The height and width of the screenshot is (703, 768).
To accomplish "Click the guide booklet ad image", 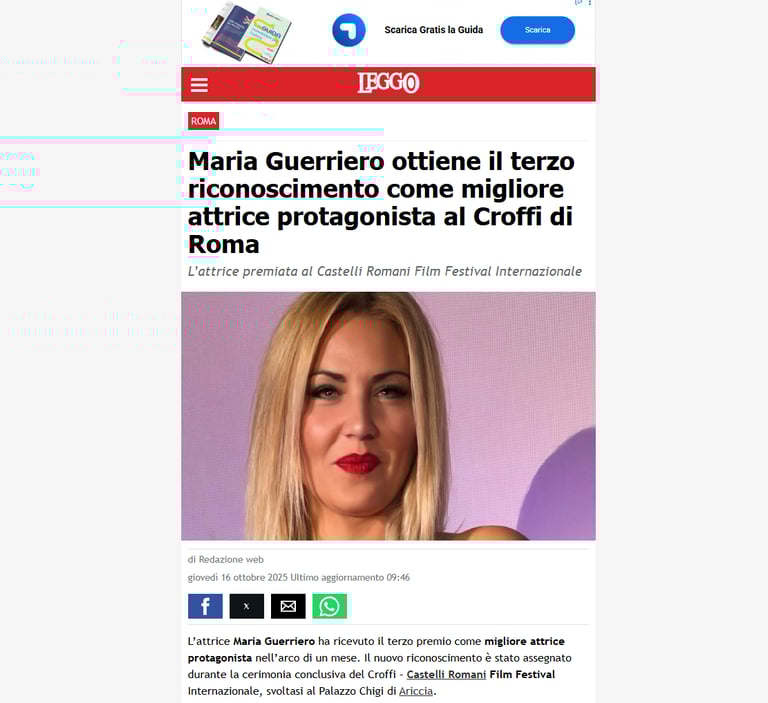I will [246, 32].
